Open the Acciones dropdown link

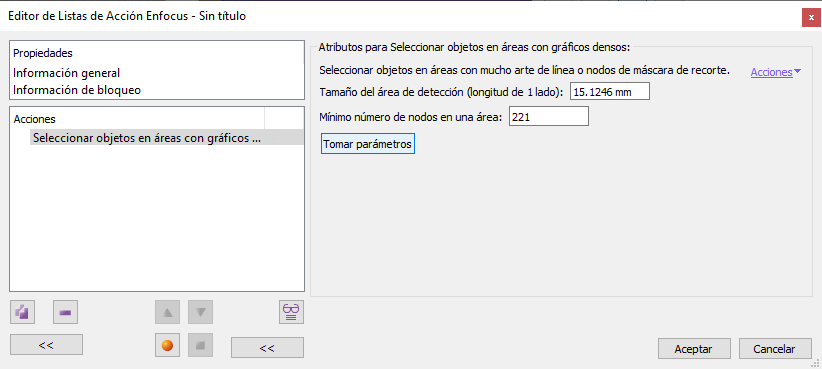point(775,73)
